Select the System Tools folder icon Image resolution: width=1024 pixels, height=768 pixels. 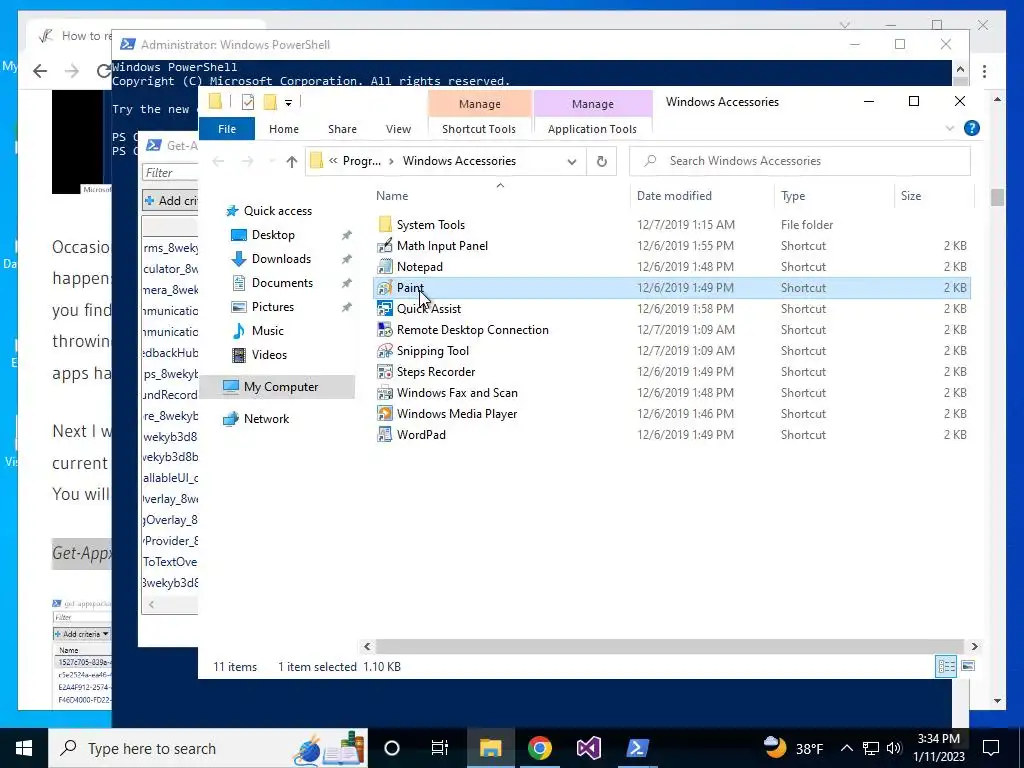[x=385, y=224]
